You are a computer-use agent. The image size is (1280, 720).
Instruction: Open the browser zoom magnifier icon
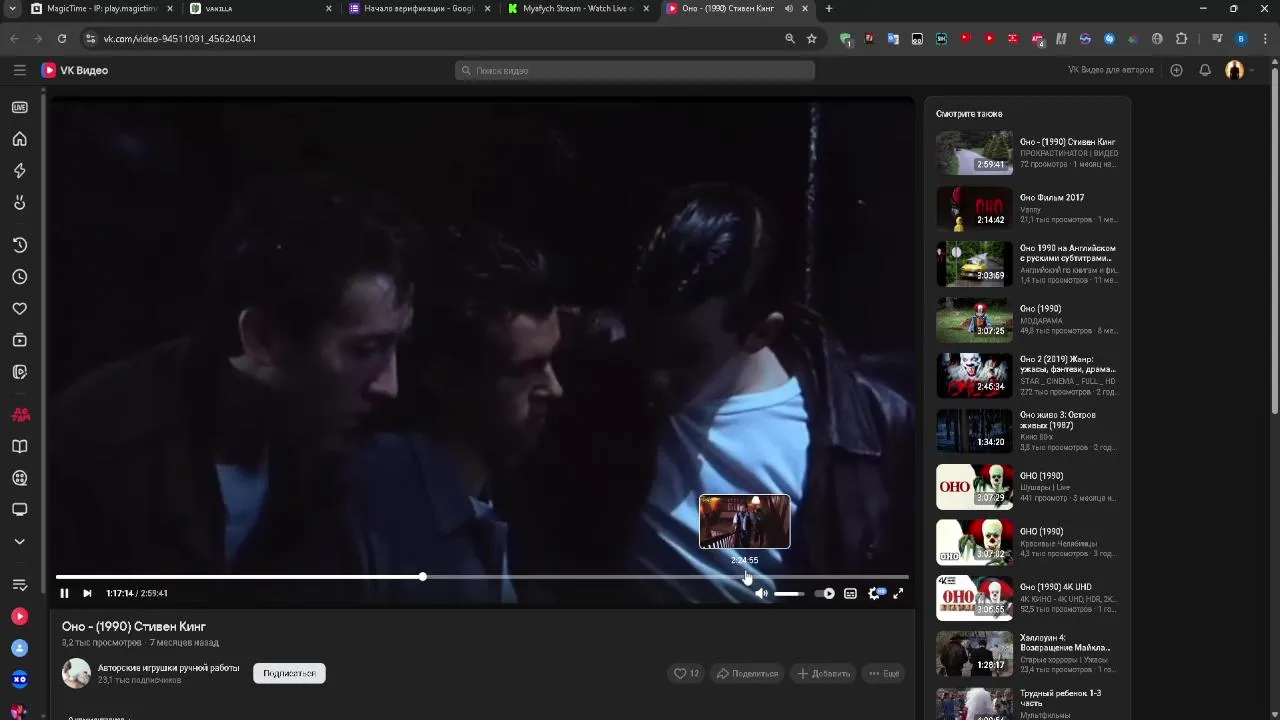tap(790, 39)
